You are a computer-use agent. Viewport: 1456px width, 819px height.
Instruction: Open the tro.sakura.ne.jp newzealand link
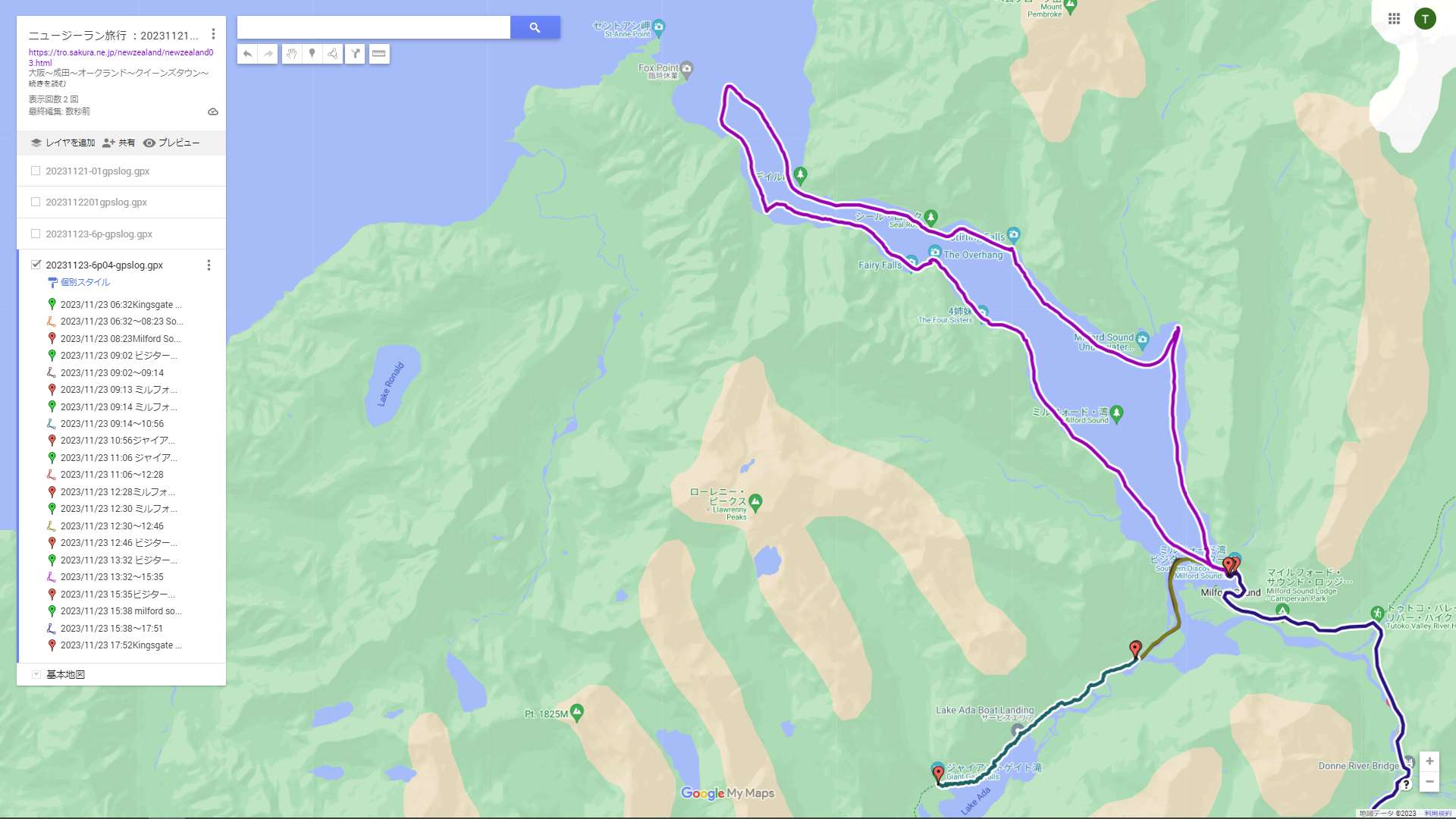(x=121, y=58)
